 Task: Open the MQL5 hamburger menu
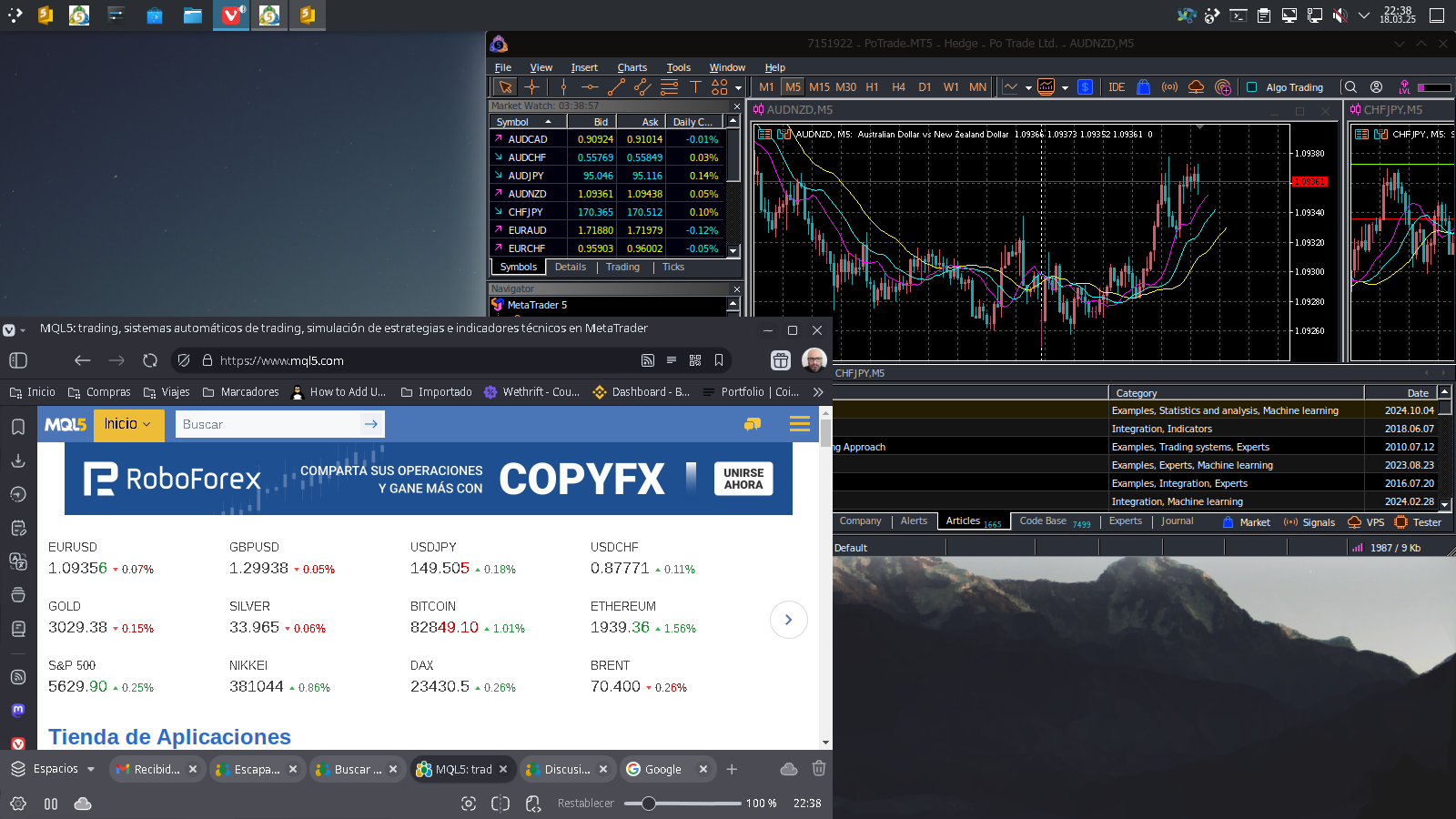800,424
